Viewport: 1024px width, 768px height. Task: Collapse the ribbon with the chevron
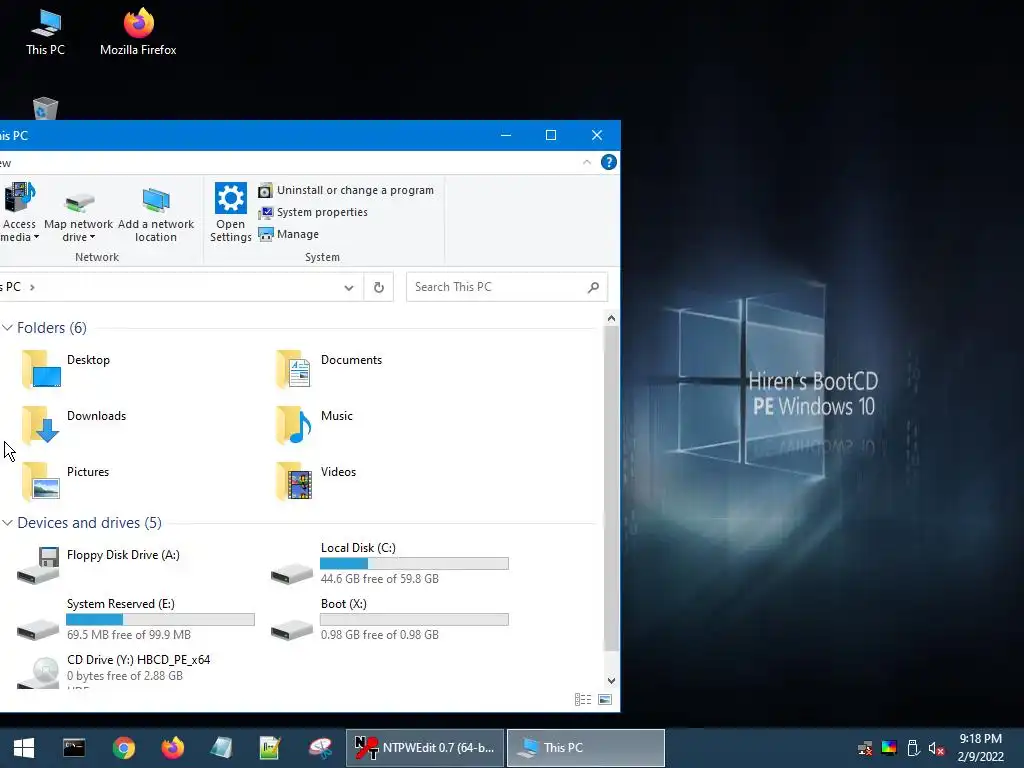point(586,162)
